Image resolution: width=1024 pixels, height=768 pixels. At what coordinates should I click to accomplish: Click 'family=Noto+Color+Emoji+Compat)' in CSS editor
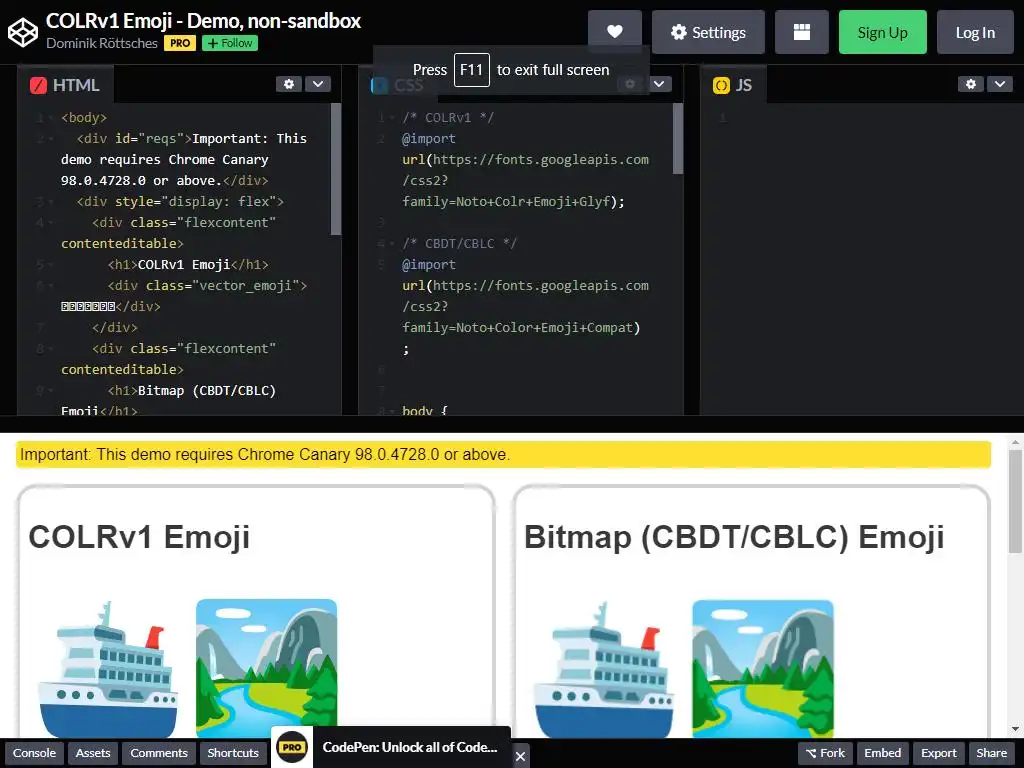(x=521, y=327)
